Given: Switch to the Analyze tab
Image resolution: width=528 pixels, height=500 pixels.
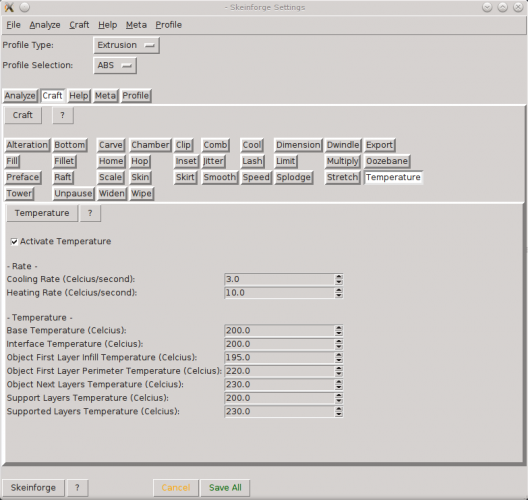Looking at the screenshot, I should click(x=20, y=96).
